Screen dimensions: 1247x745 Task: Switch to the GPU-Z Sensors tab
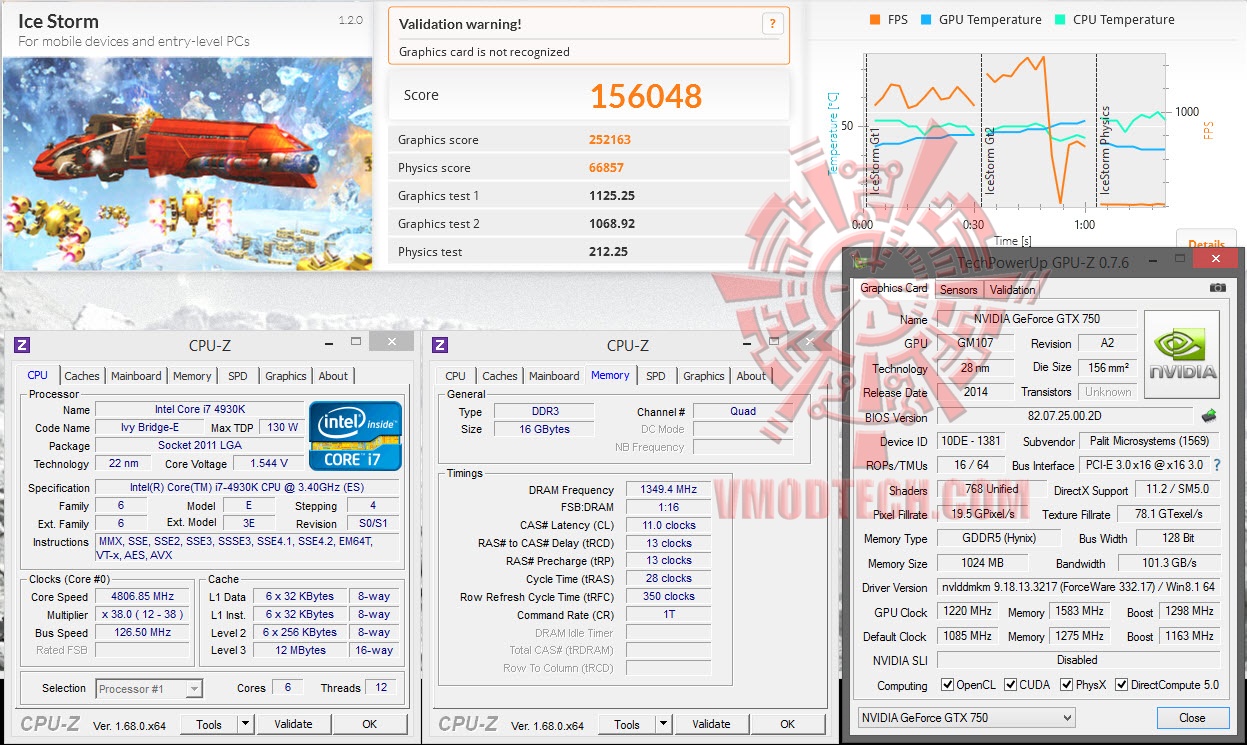click(958, 290)
